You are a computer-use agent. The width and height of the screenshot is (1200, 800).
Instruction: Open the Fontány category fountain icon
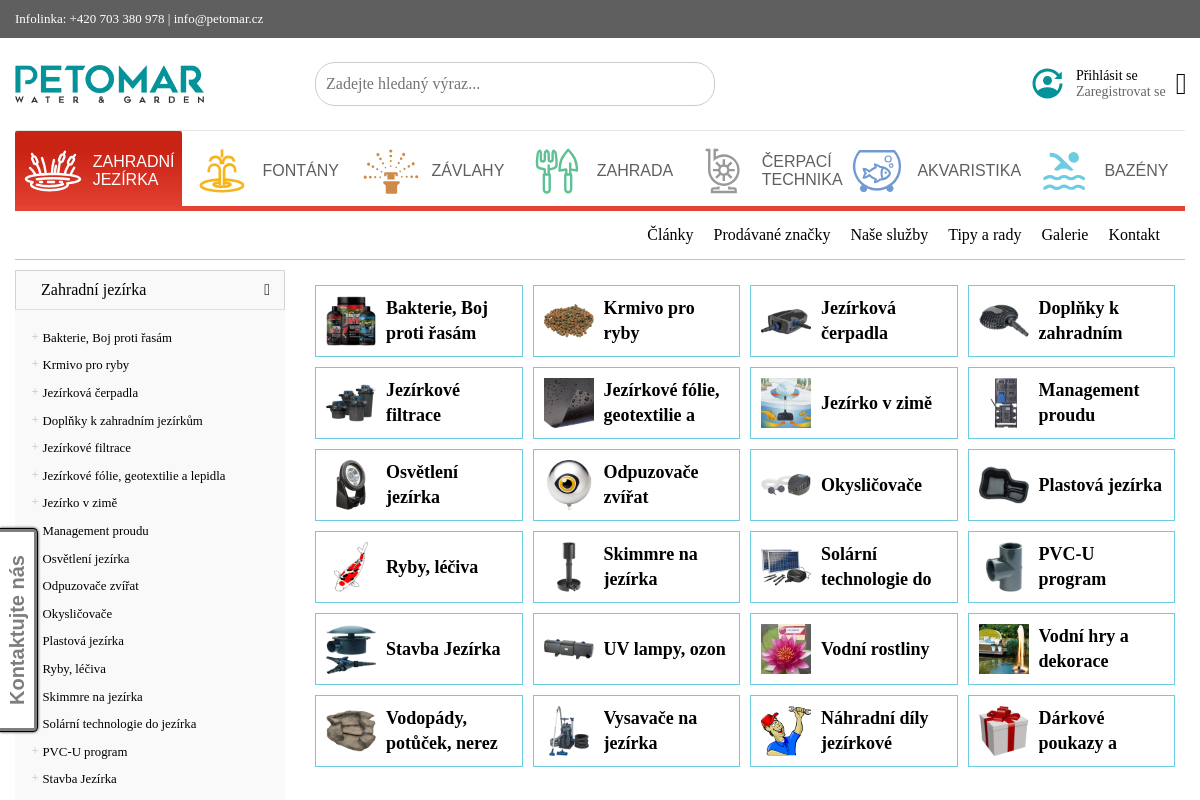click(x=222, y=171)
